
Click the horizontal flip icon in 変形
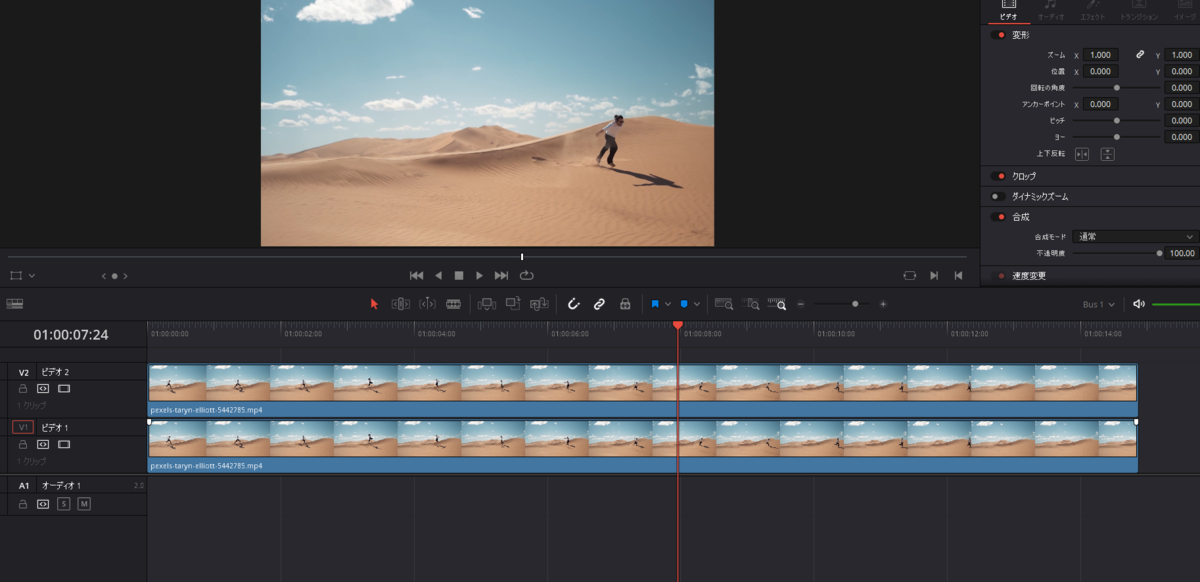[1081, 154]
